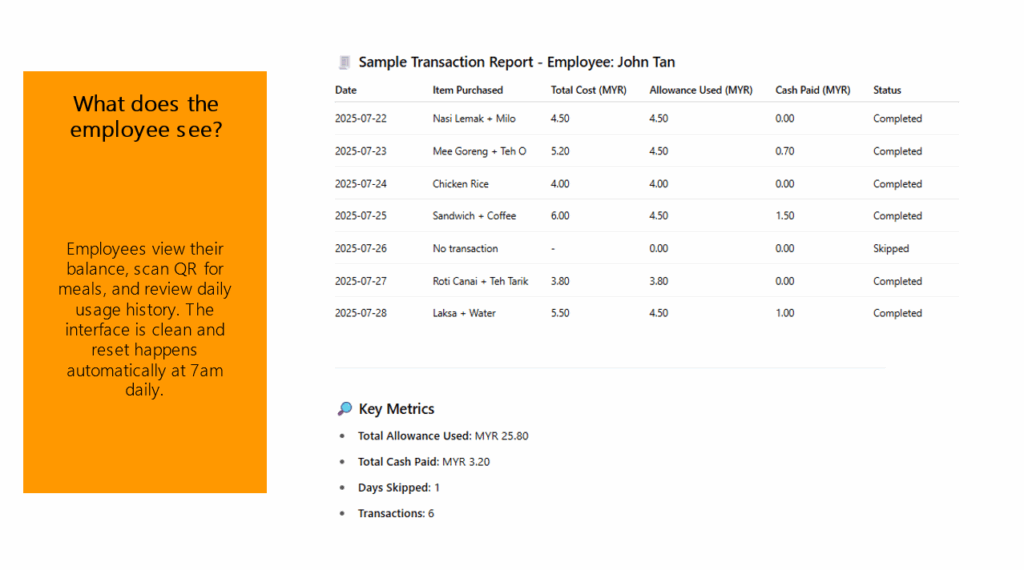Click the Mee Goreng + Teh O entry
The width and height of the screenshot is (1024, 570).
click(x=479, y=152)
